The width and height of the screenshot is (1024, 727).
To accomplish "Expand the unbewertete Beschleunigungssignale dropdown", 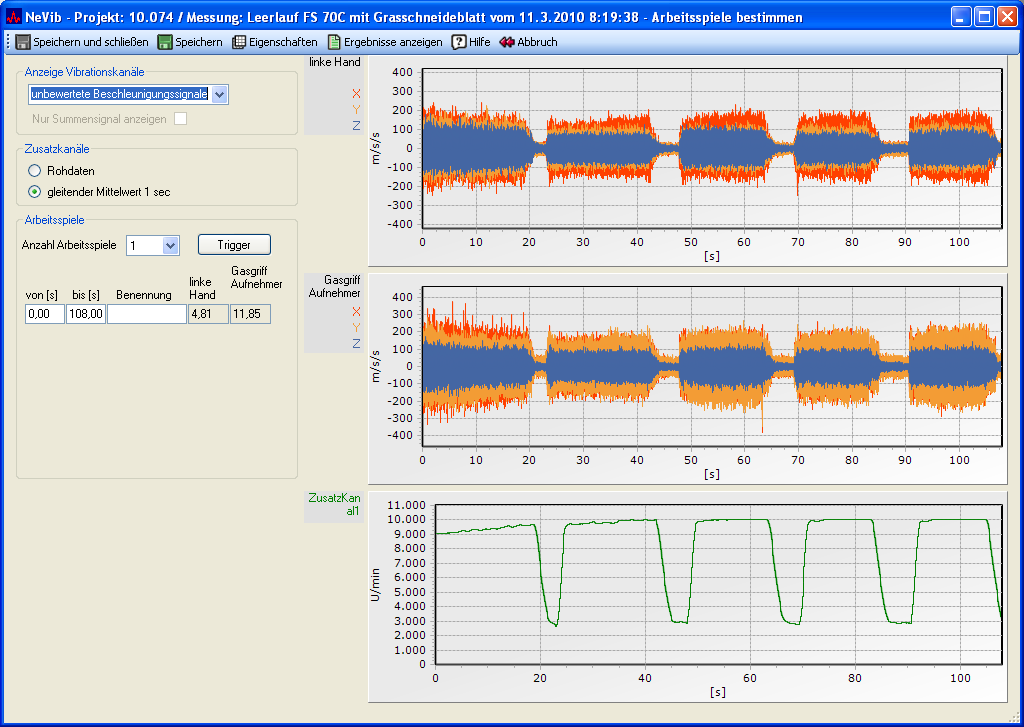I will [x=220, y=94].
